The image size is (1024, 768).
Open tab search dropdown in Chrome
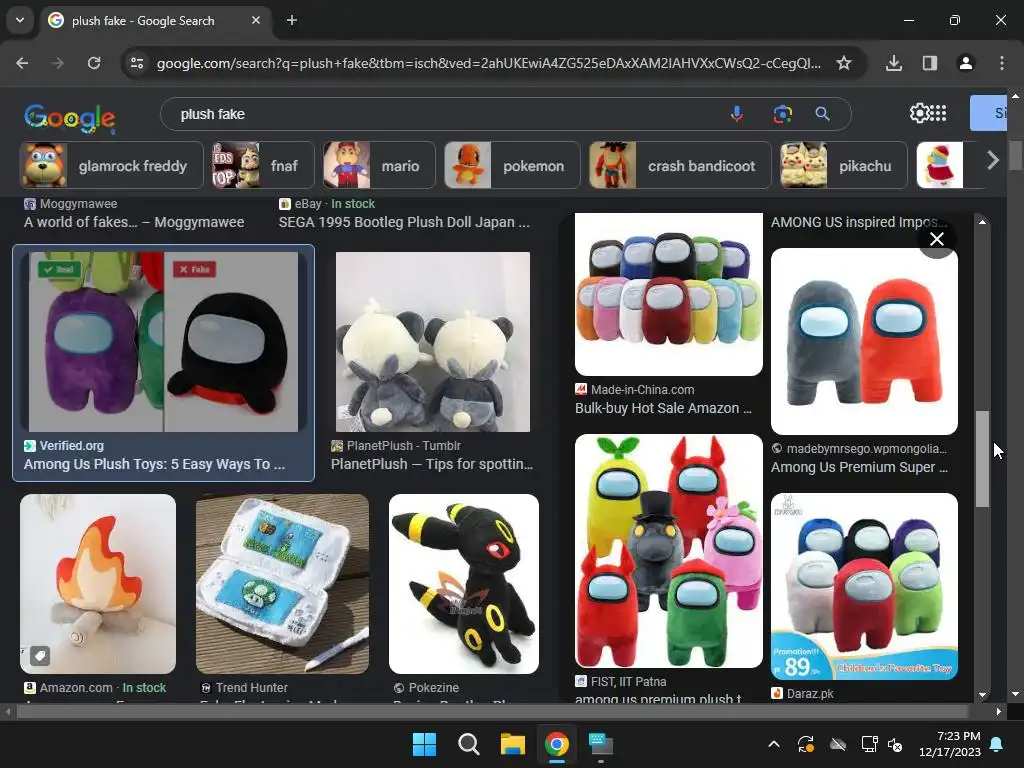(x=20, y=20)
